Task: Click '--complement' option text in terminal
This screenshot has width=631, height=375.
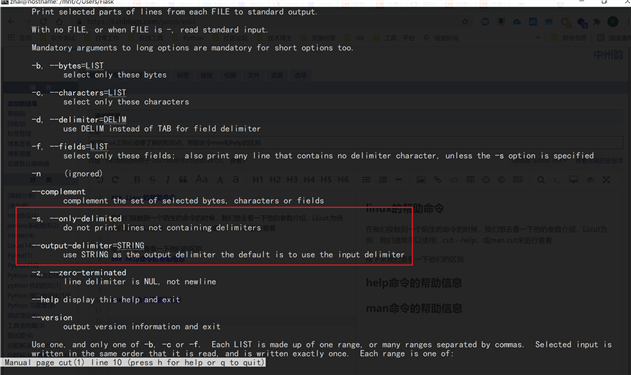Action: [x=59, y=192]
